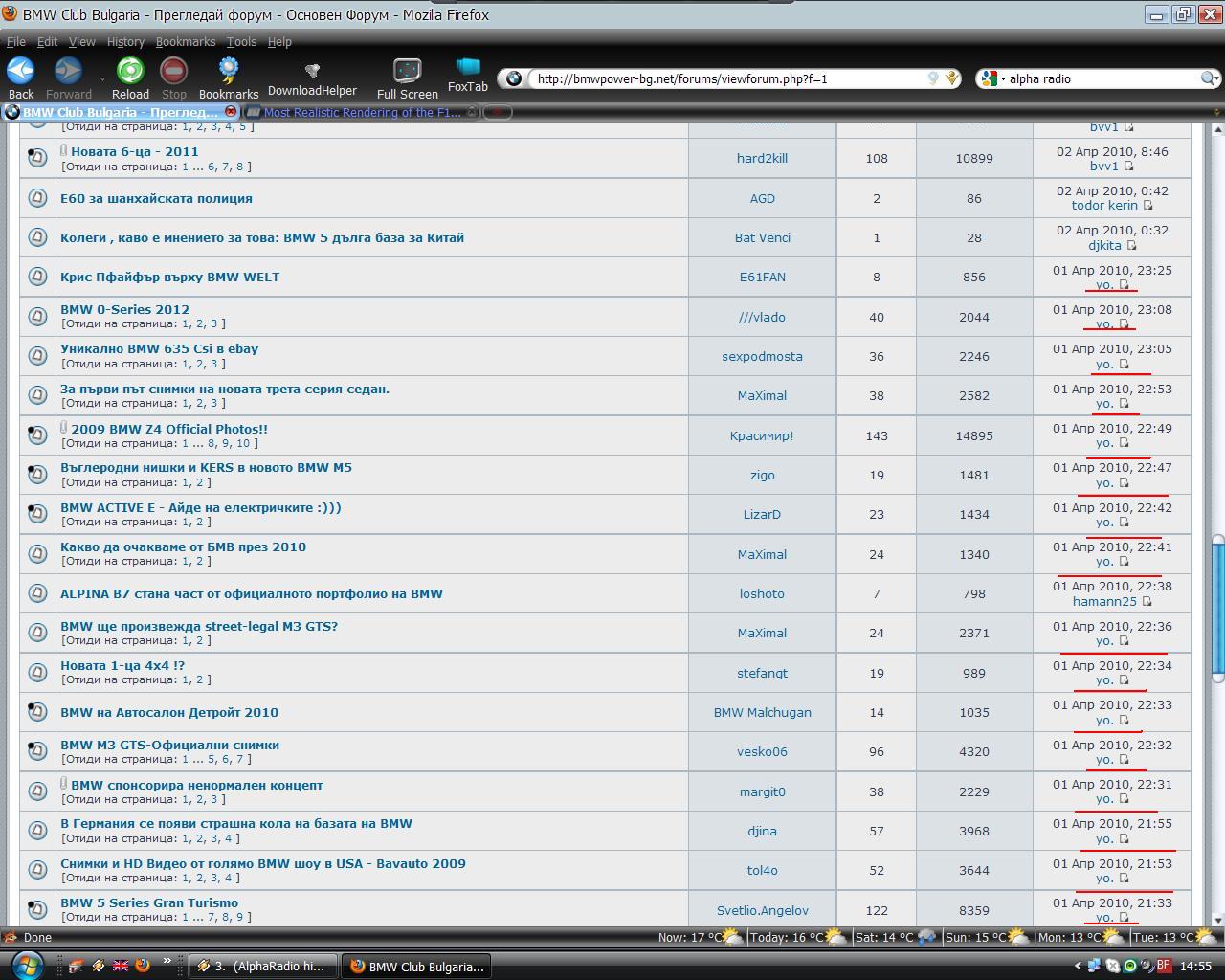Image resolution: width=1225 pixels, height=980 pixels.
Task: Select view count 14895 cell
Action: 974,435
